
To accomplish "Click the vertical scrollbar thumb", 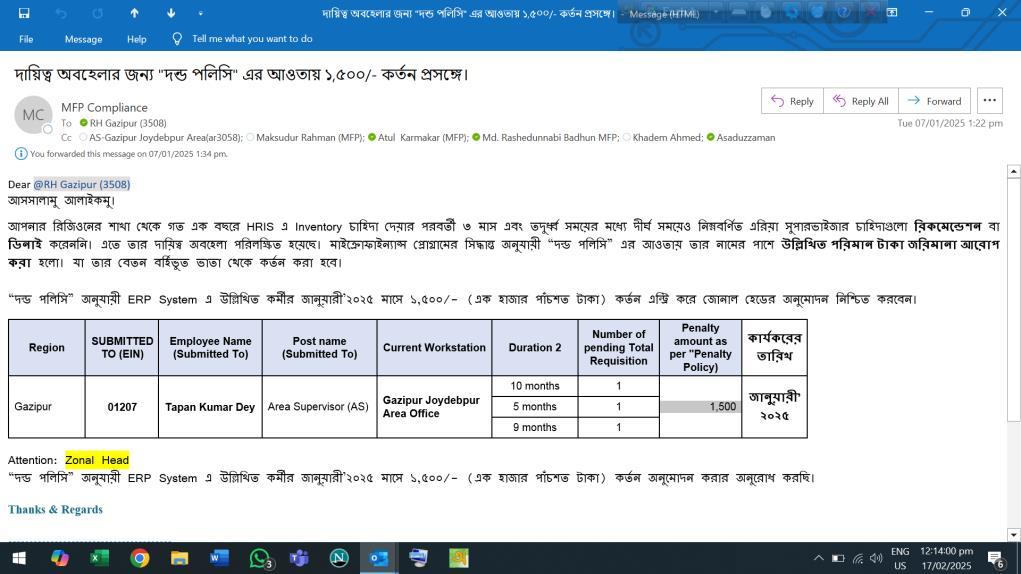I will tap(1013, 299).
